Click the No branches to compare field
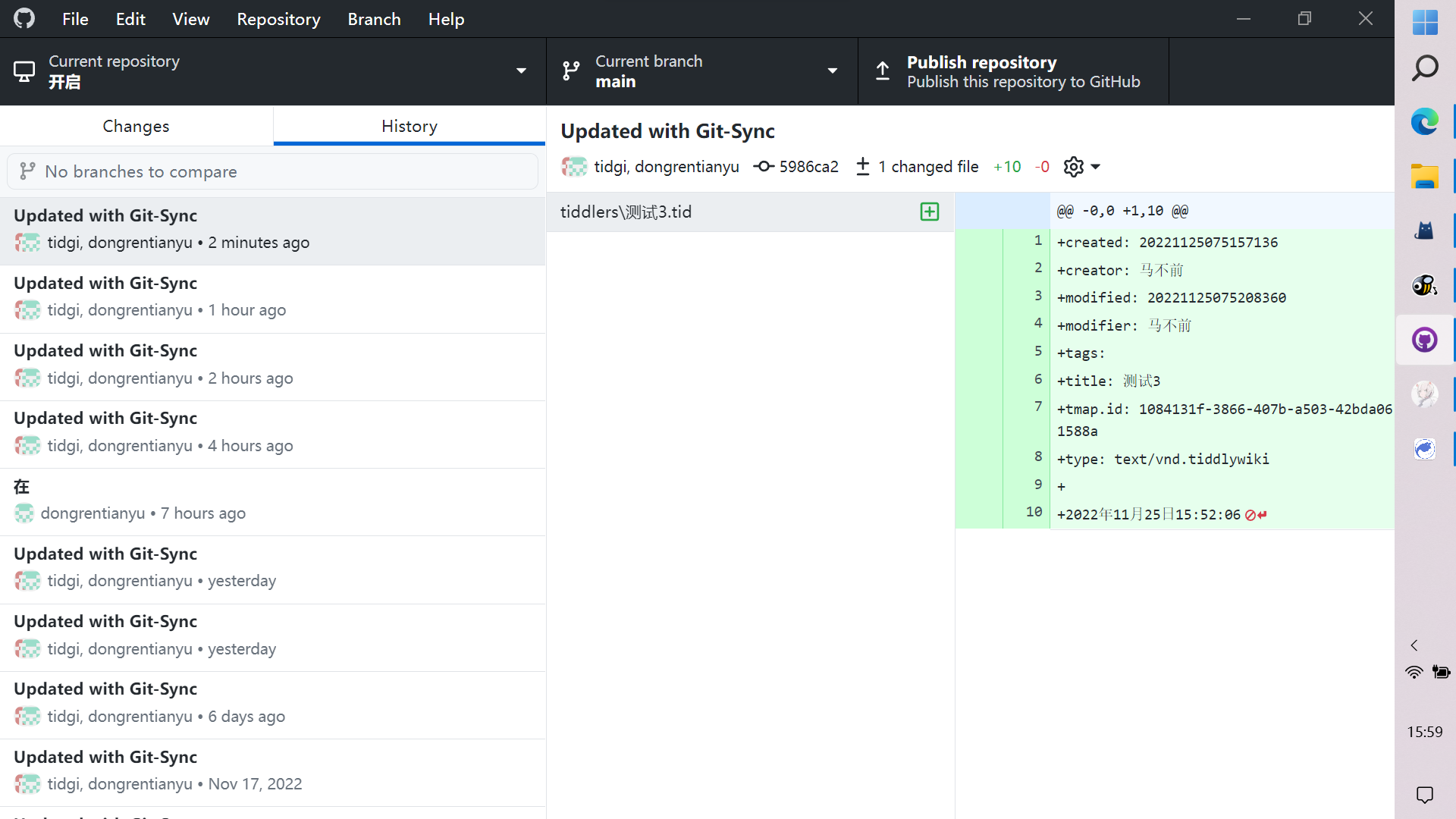Viewport: 1456px width, 819px height. [x=272, y=171]
